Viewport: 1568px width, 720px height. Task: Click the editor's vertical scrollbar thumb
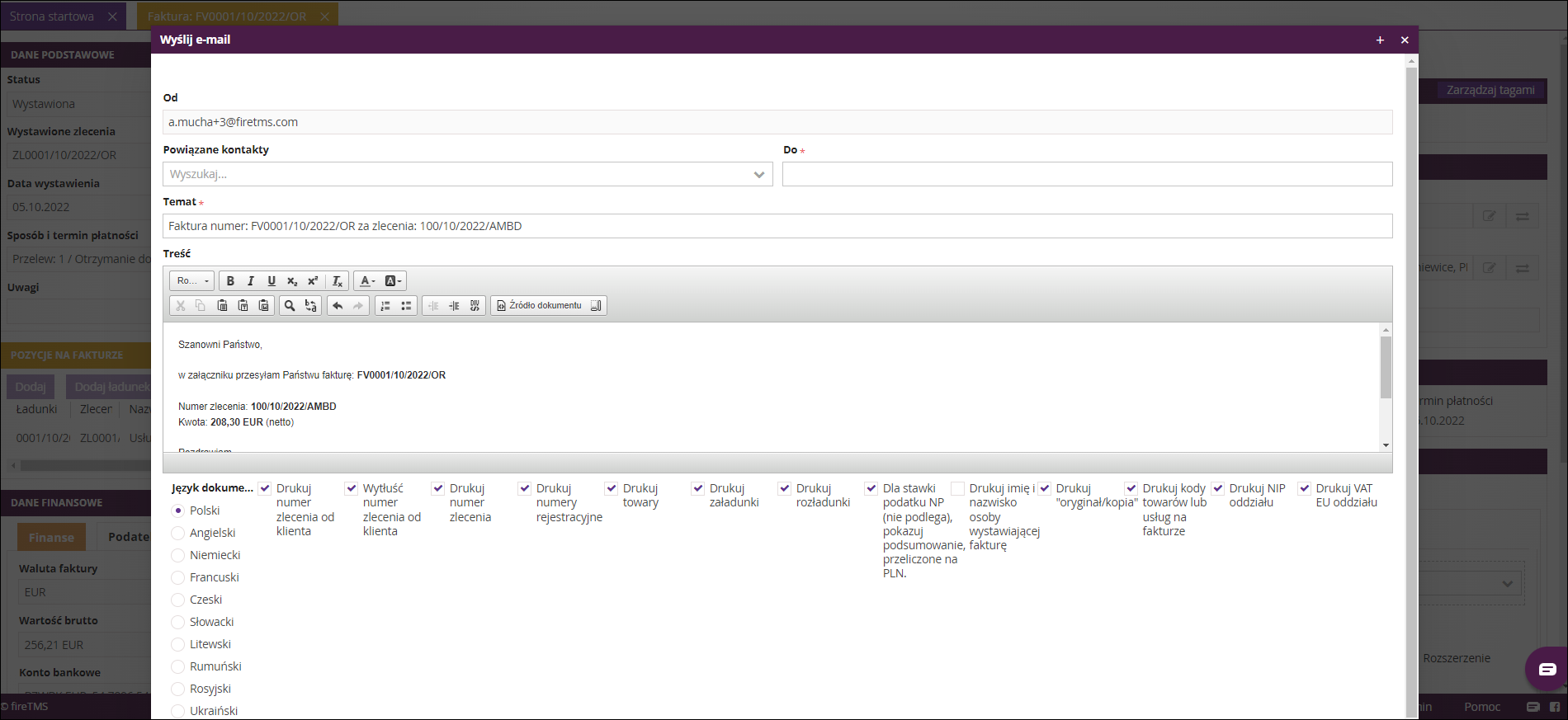pyautogui.click(x=1386, y=367)
